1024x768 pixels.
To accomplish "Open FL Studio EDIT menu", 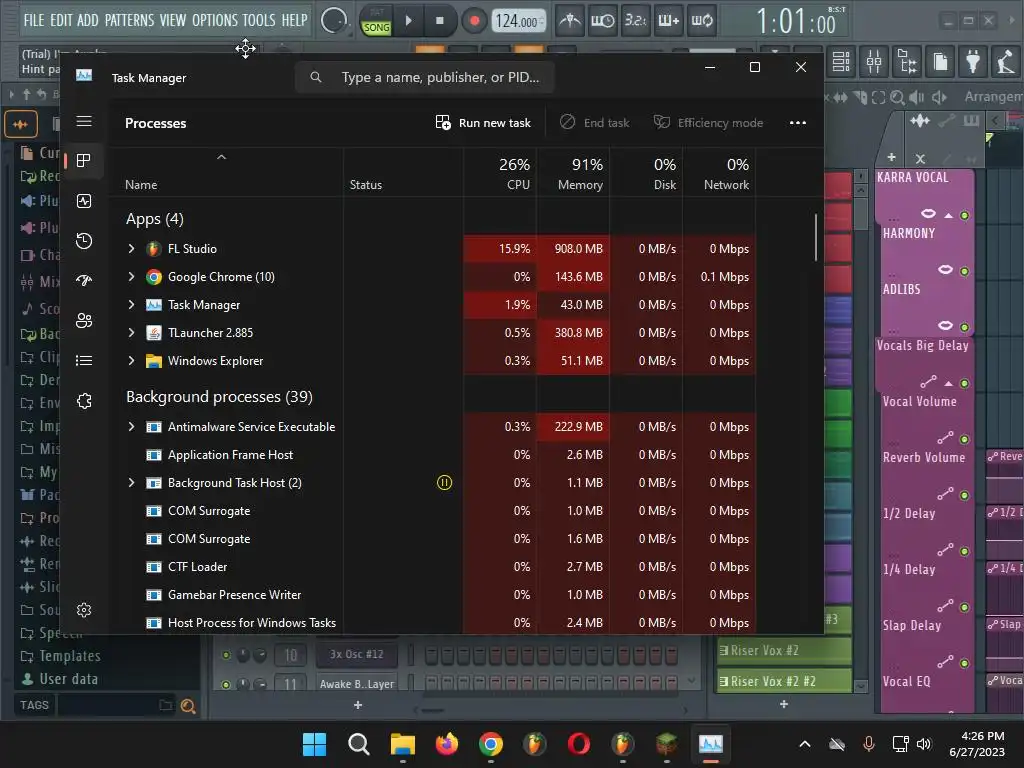I will coord(61,20).
